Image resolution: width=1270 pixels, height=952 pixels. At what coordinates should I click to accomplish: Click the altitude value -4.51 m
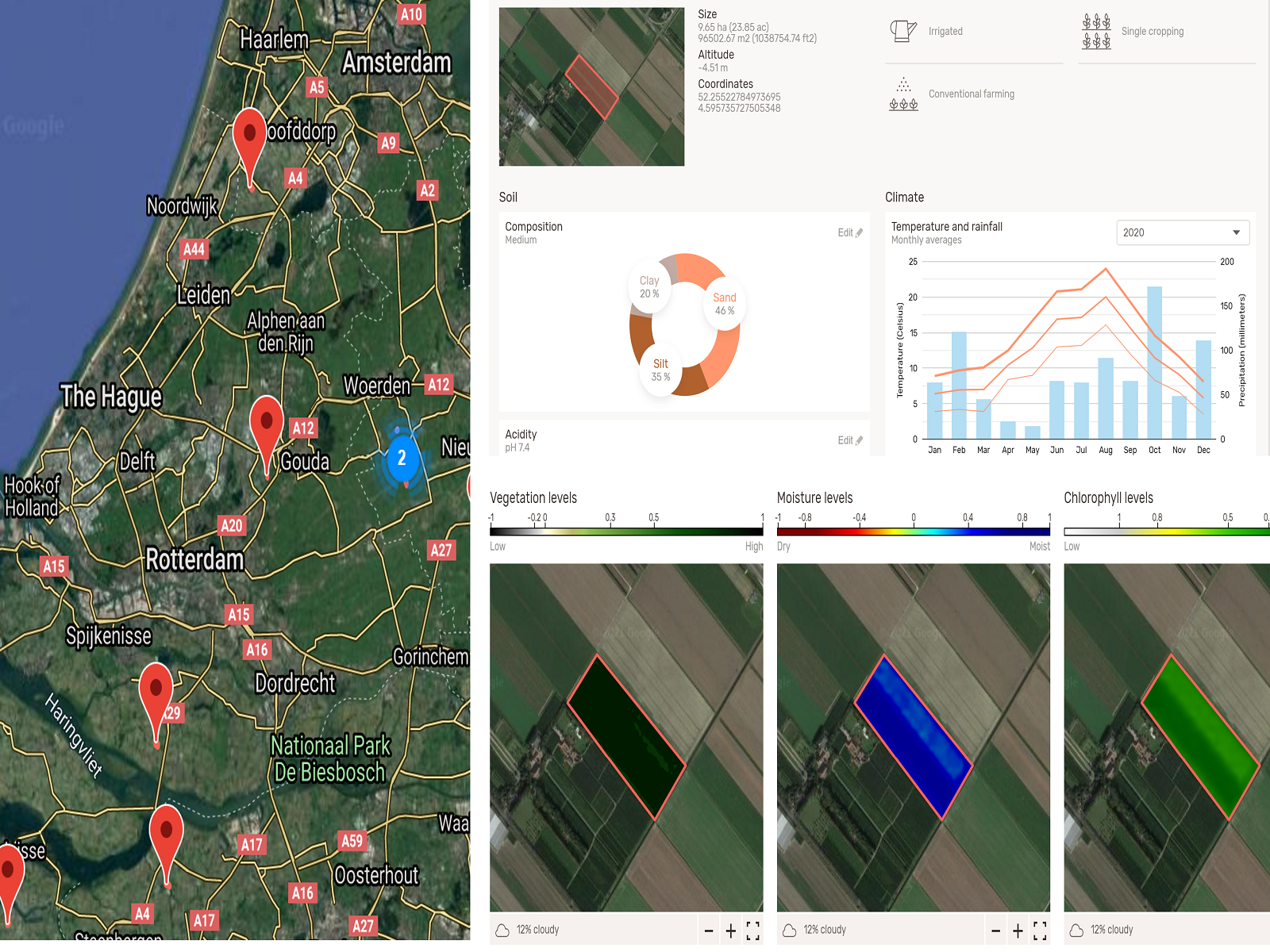coord(713,67)
